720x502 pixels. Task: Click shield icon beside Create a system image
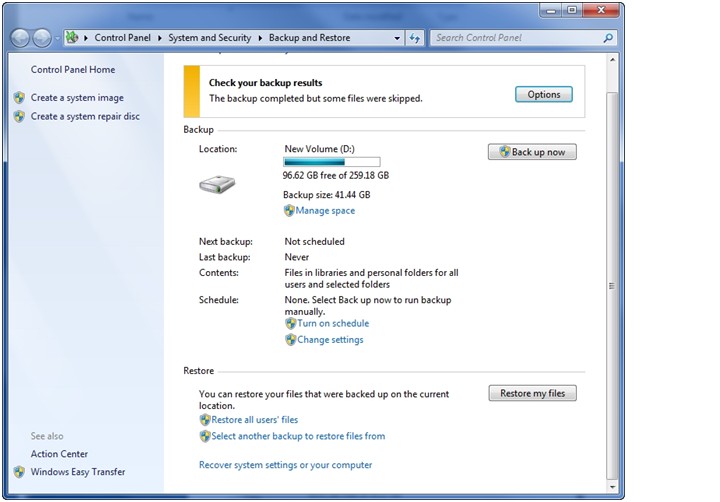(x=19, y=98)
